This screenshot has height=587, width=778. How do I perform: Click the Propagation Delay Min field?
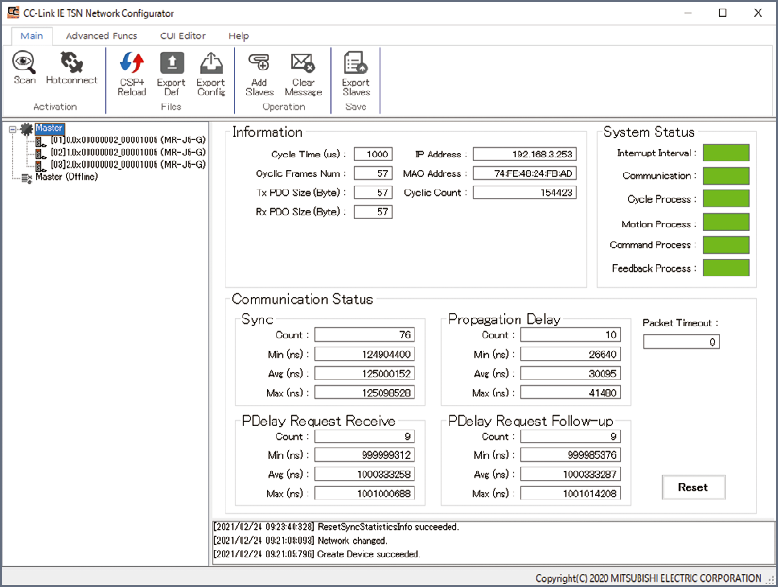(570, 354)
